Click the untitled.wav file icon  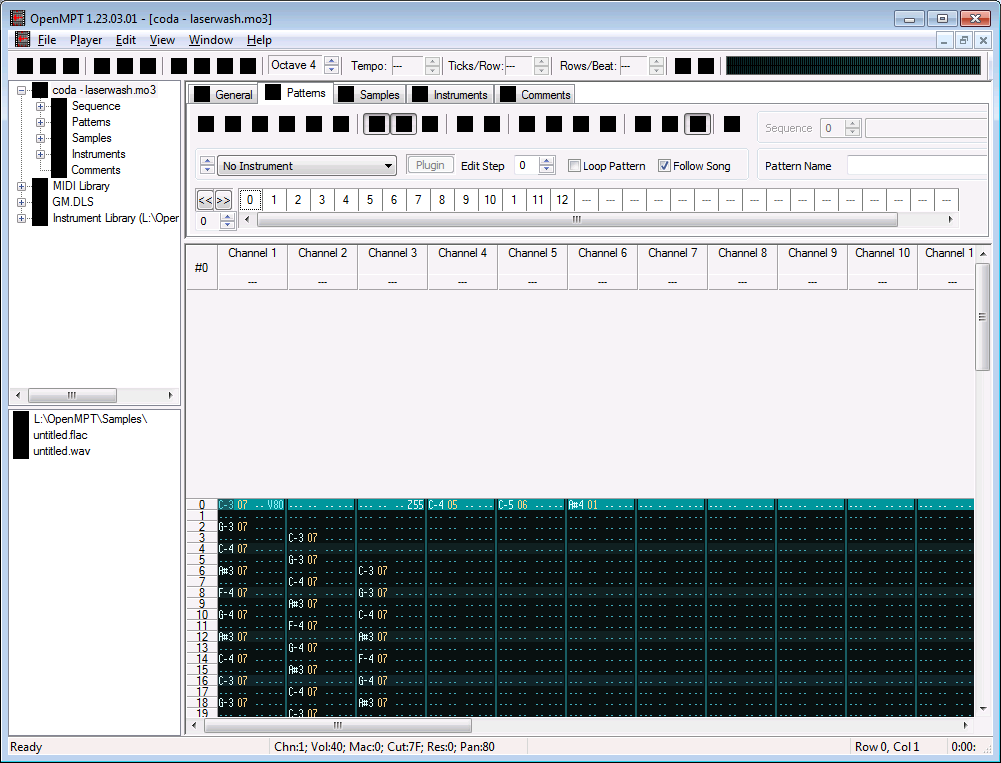tap(21, 451)
